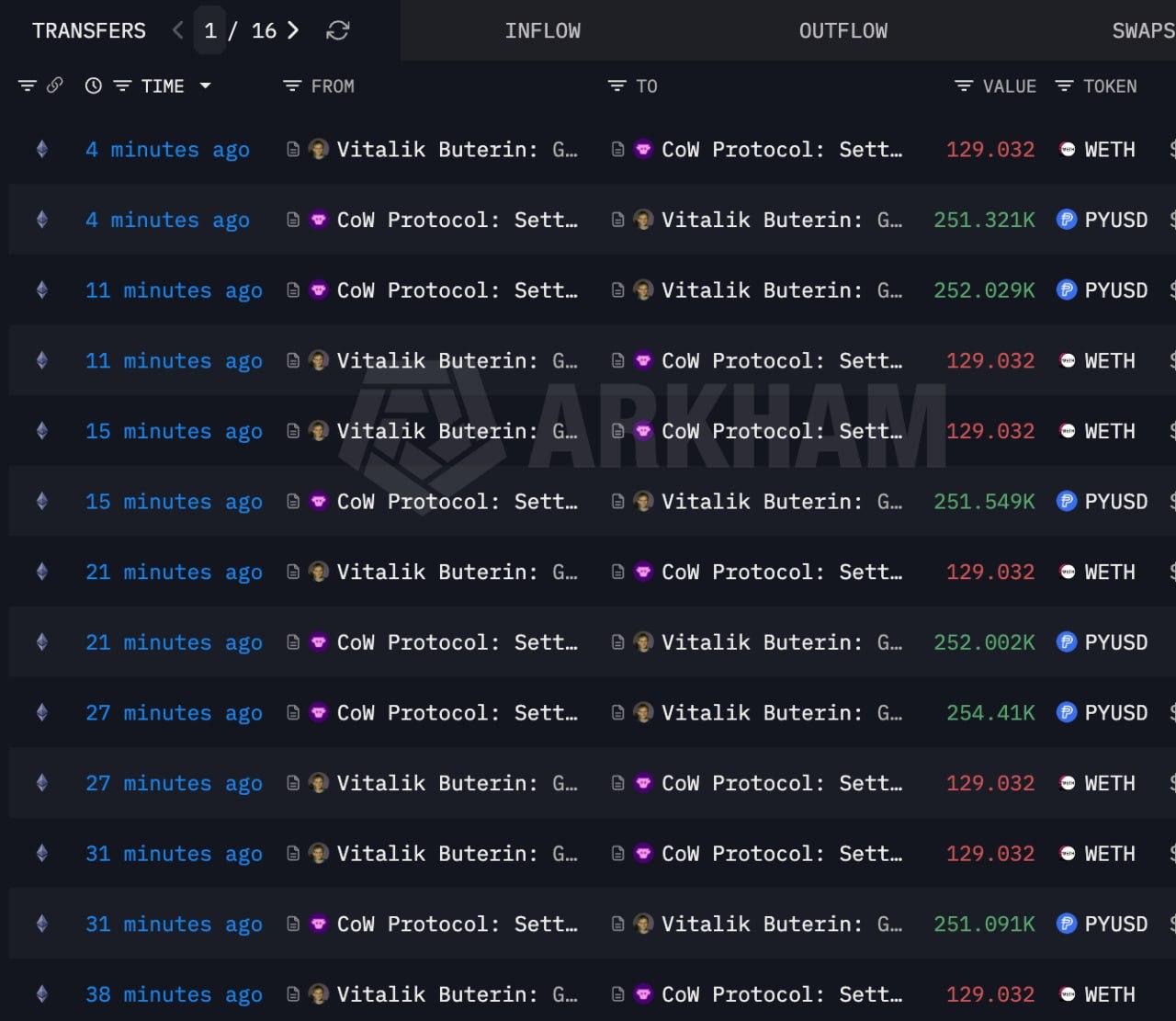Open the leftmost filter icon in the header
This screenshot has height=1021, width=1176.
(x=28, y=86)
